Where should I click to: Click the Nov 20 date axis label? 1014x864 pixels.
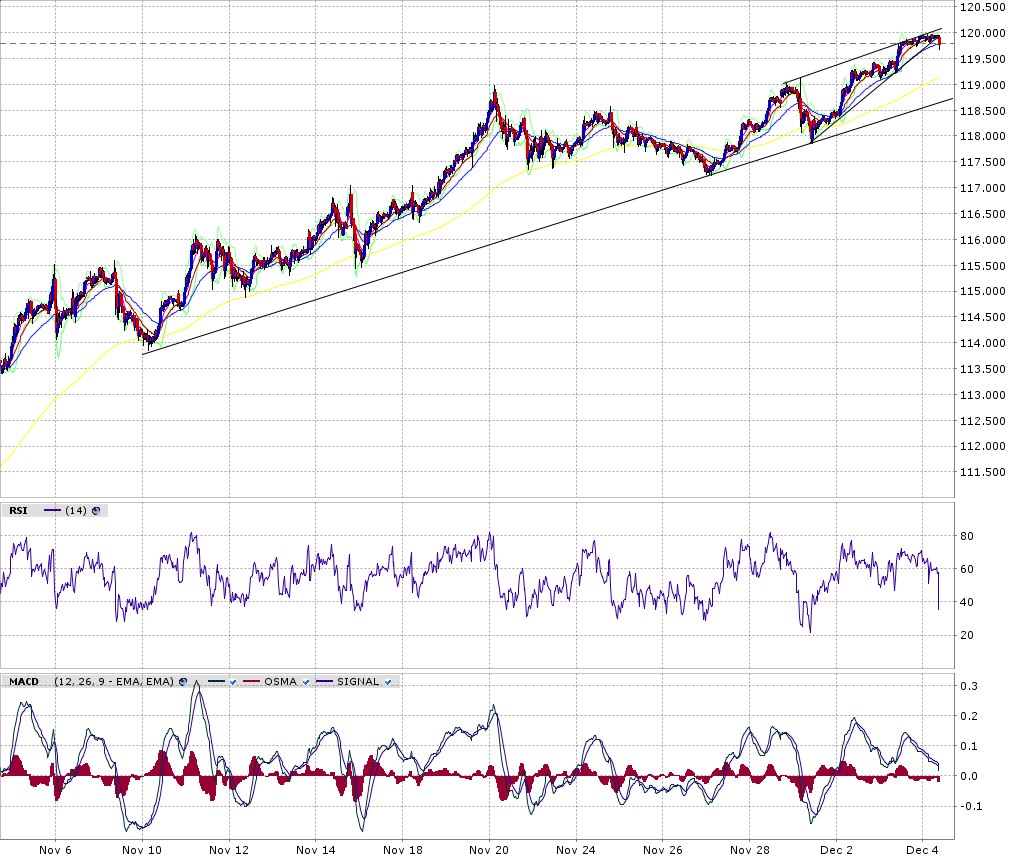(x=489, y=850)
